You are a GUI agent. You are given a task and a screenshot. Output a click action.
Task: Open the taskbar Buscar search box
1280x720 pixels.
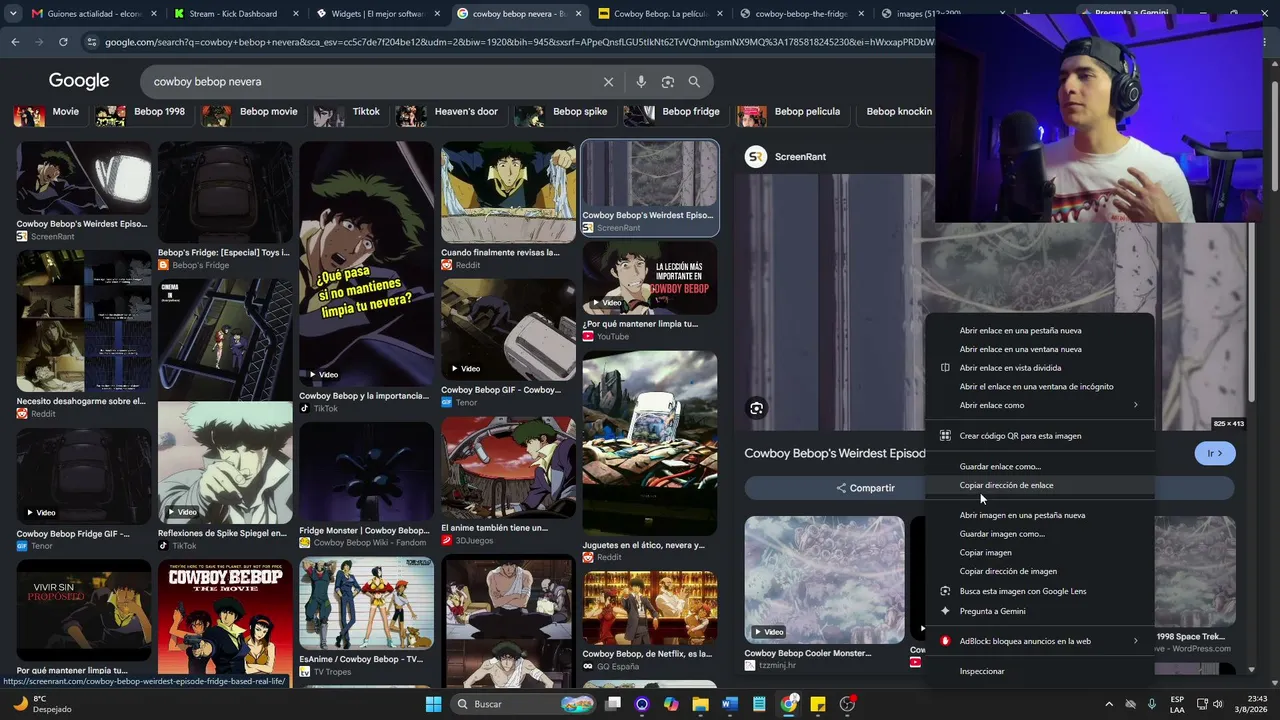coord(522,704)
